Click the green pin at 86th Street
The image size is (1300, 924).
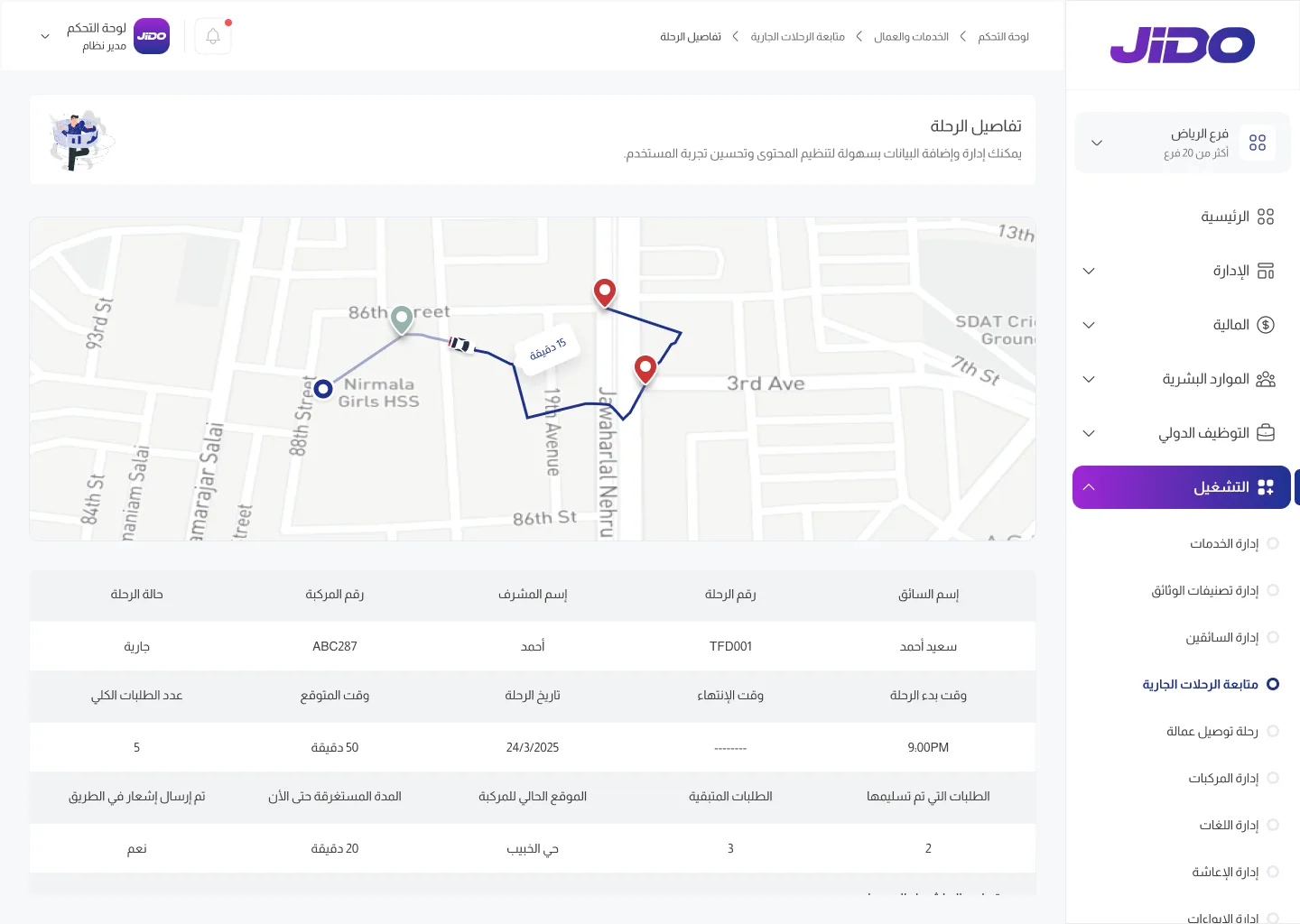(x=402, y=319)
